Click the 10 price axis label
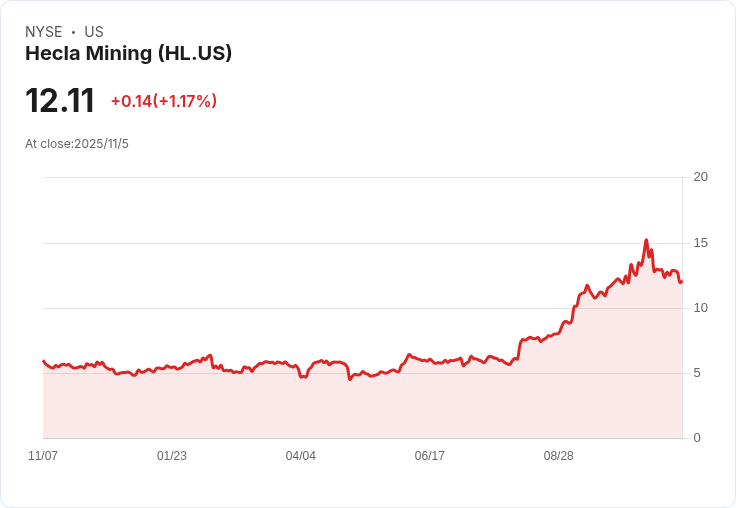The image size is (736, 508). click(701, 308)
